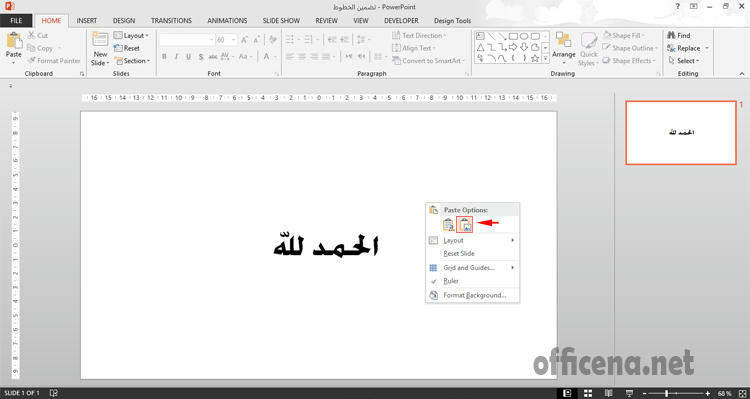Open the FILE tab
Screen dimensions: 750x399
16,21
